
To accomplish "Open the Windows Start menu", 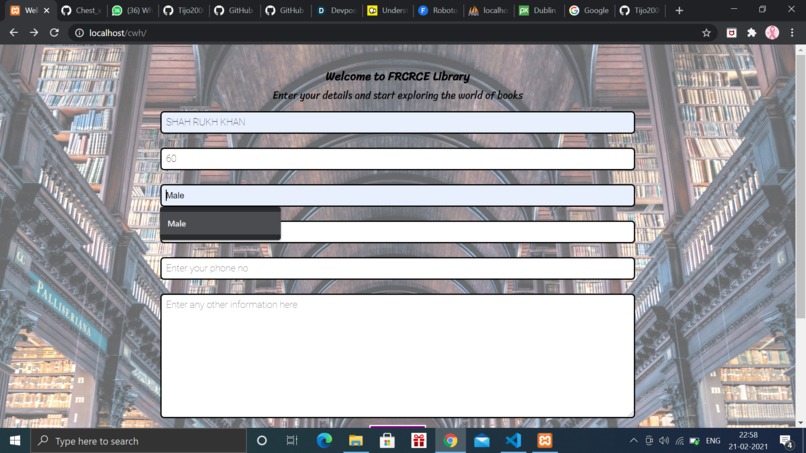I will pyautogui.click(x=15, y=441).
